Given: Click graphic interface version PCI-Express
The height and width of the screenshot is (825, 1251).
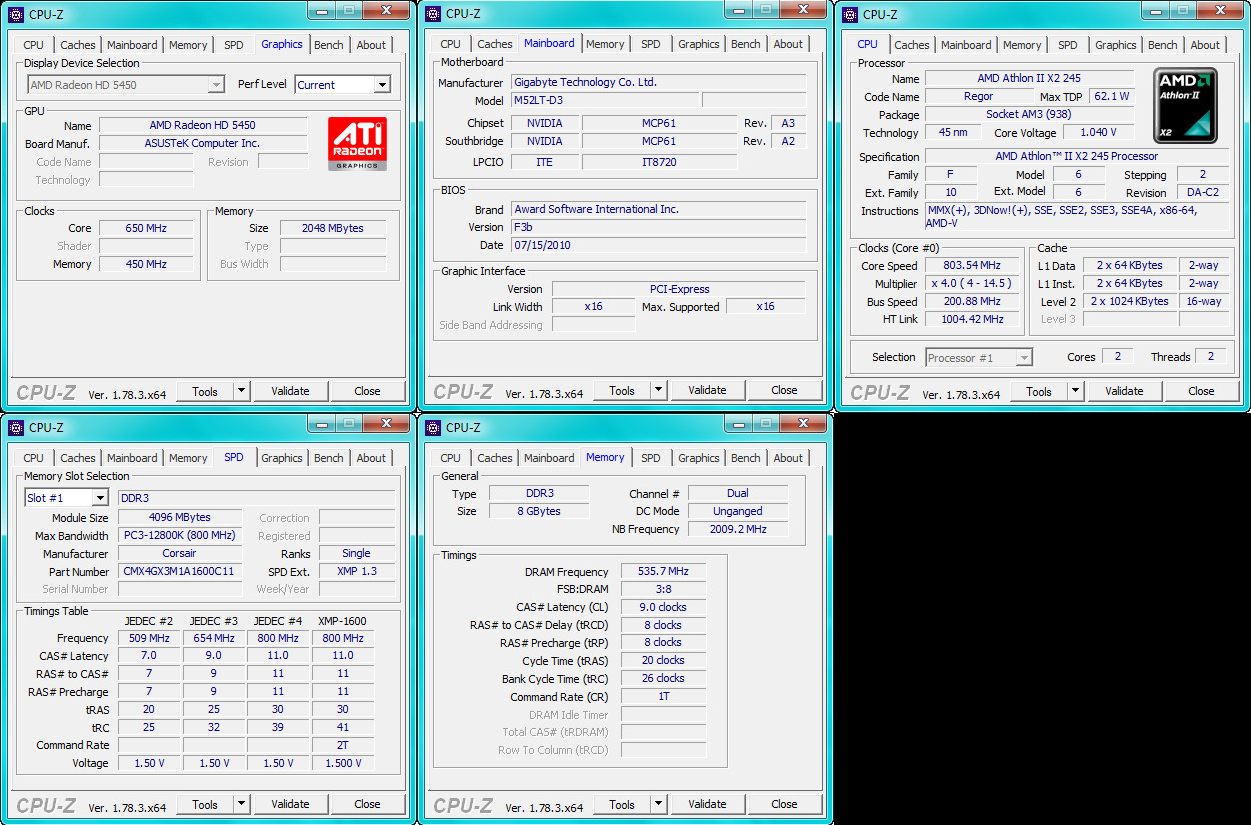Looking at the screenshot, I should pos(679,289).
